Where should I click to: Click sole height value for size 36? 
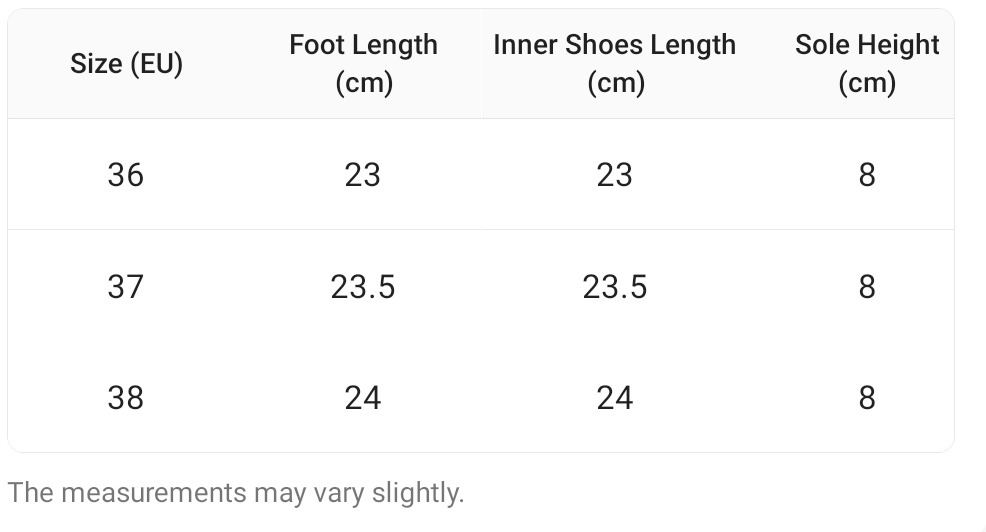coord(867,175)
